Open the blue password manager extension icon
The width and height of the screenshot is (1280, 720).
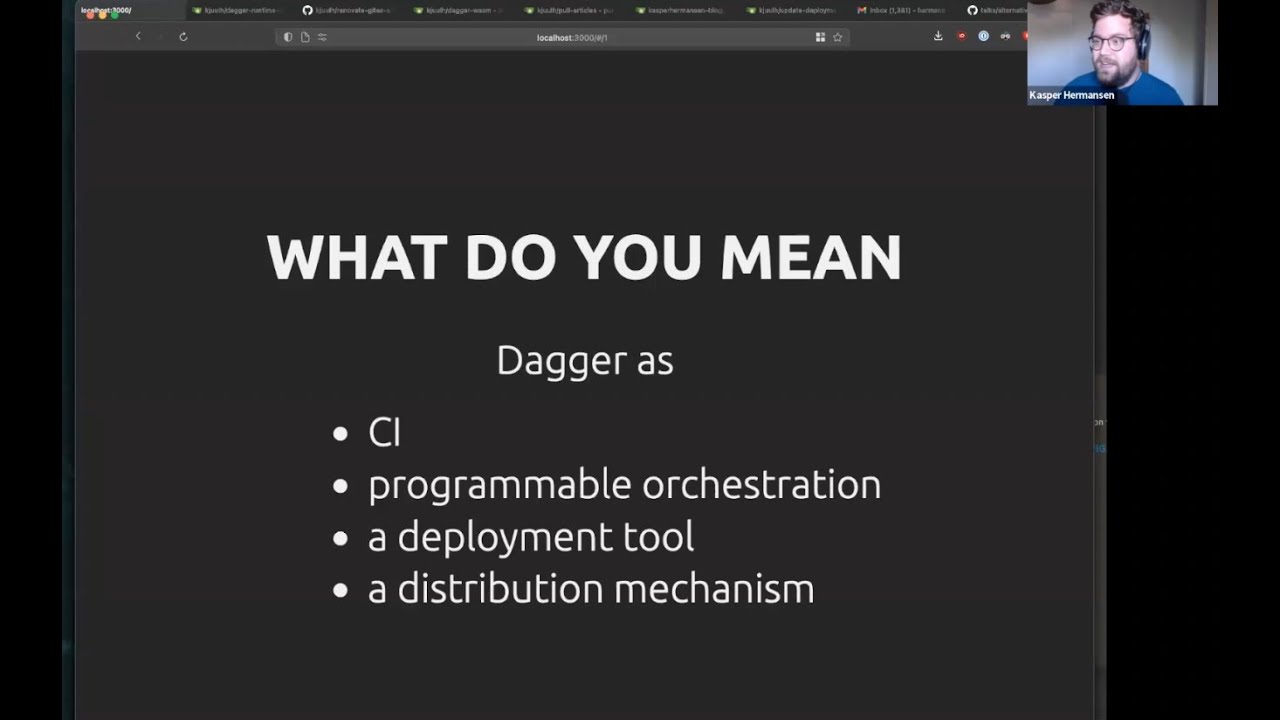(x=983, y=36)
